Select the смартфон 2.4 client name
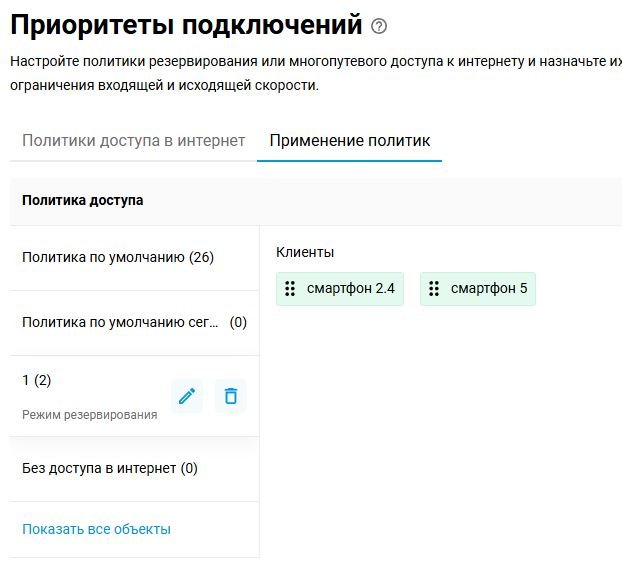The height and width of the screenshot is (570, 622). tap(351, 289)
